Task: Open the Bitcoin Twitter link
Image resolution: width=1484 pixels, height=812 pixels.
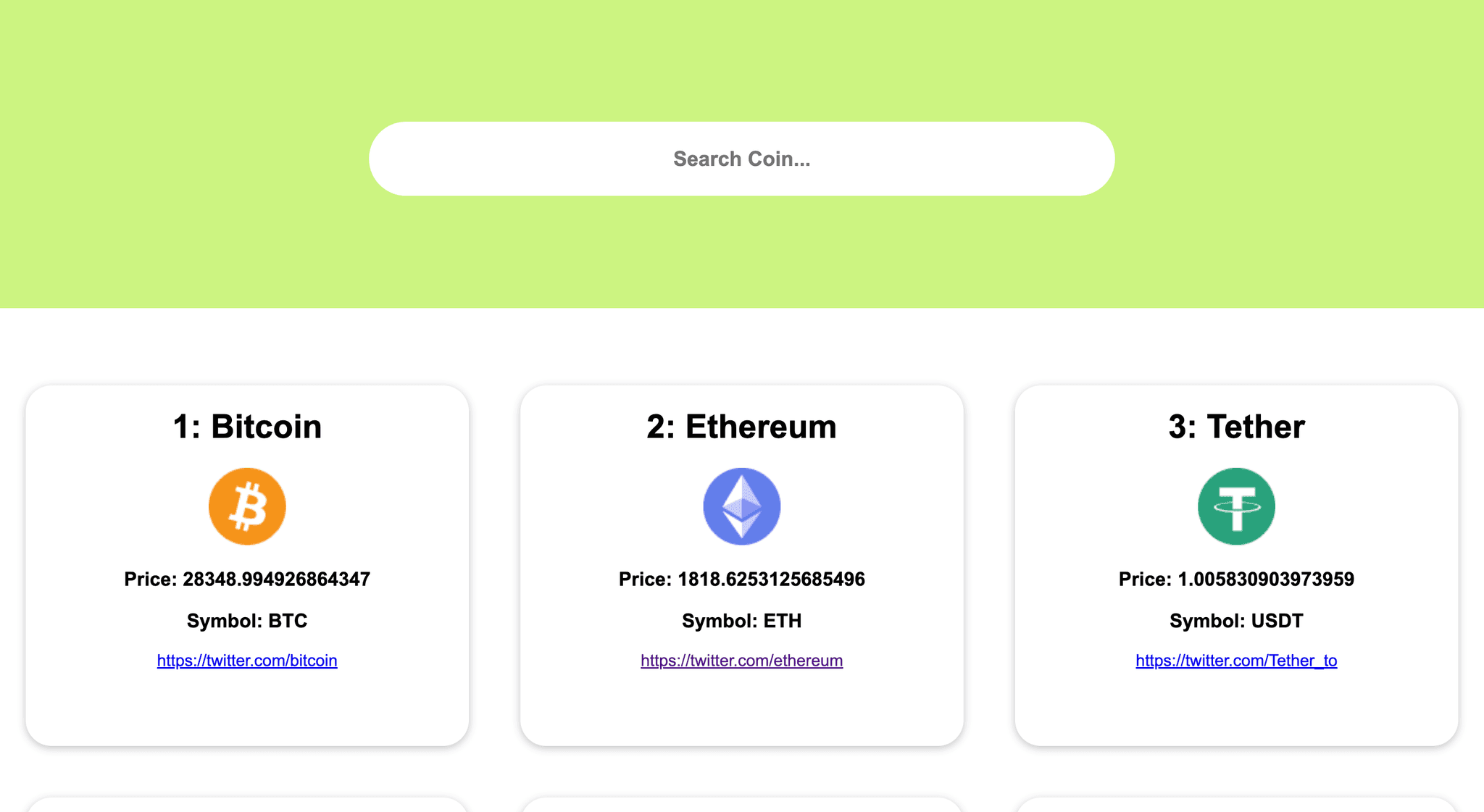Action: click(x=247, y=661)
